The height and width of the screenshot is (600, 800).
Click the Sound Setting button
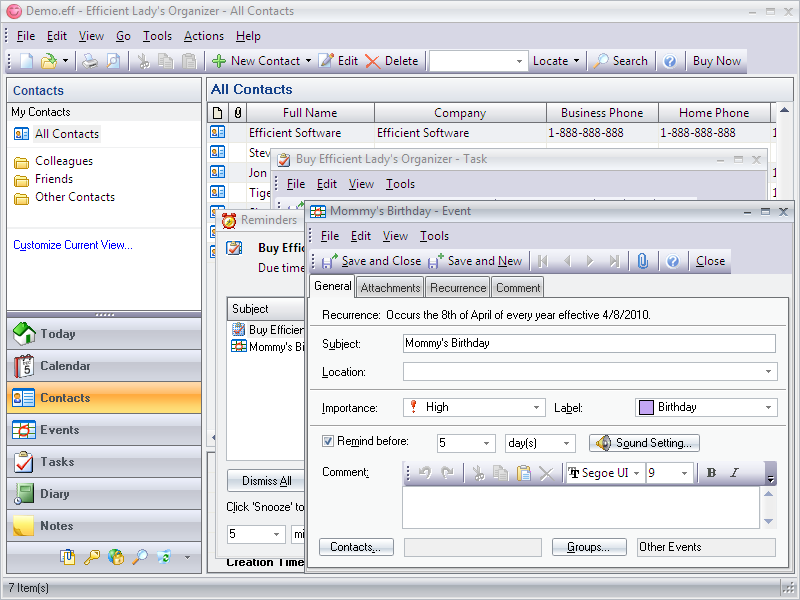coord(644,443)
